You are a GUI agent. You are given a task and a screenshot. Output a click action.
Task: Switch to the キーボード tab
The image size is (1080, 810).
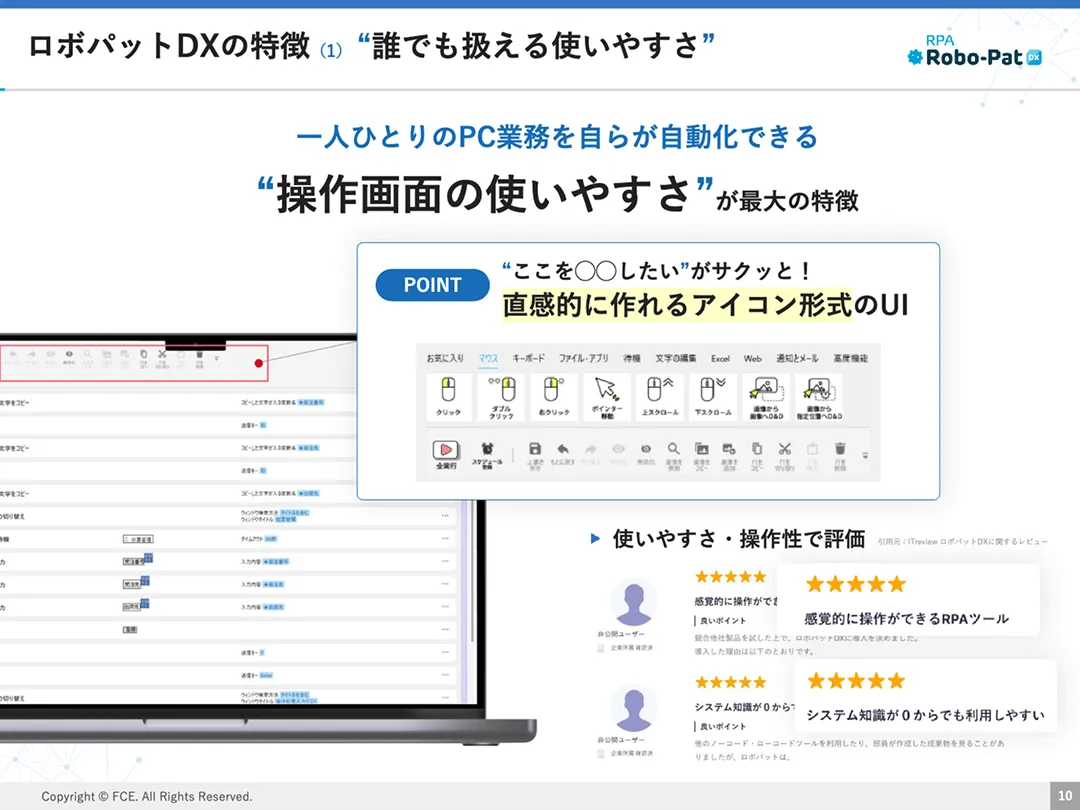[x=529, y=358]
